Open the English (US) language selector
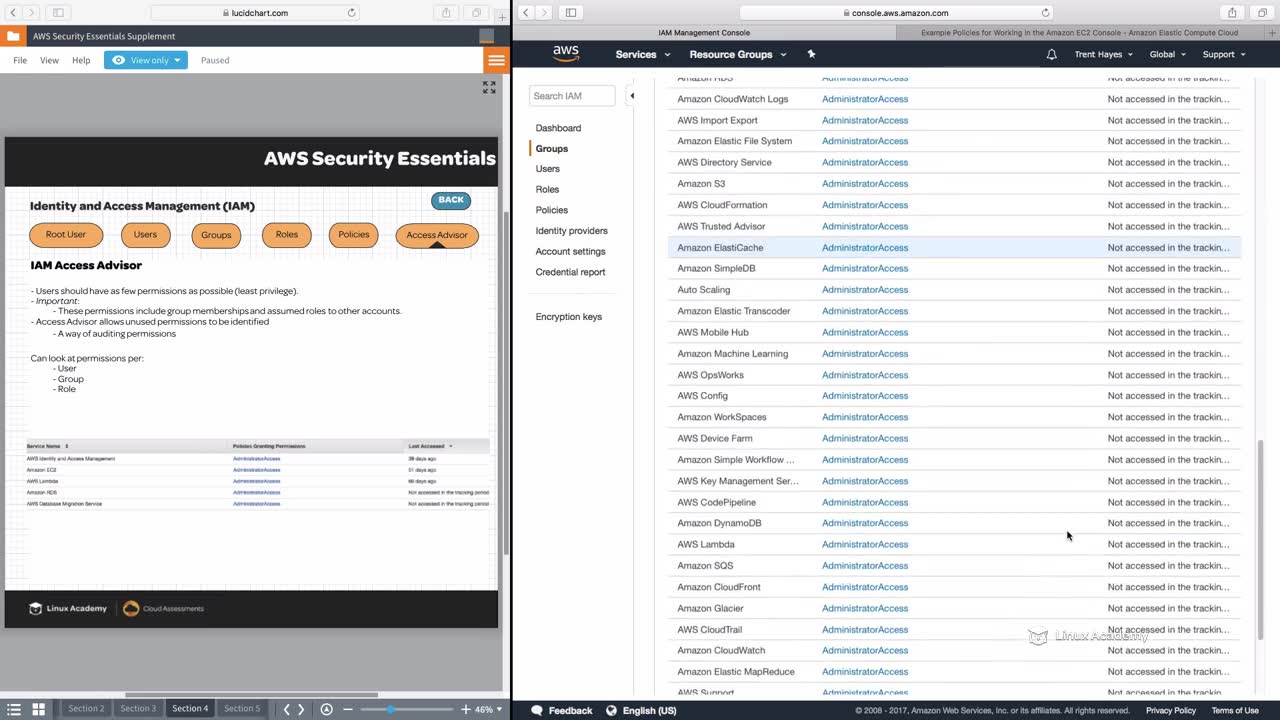The width and height of the screenshot is (1280, 720). [641, 710]
